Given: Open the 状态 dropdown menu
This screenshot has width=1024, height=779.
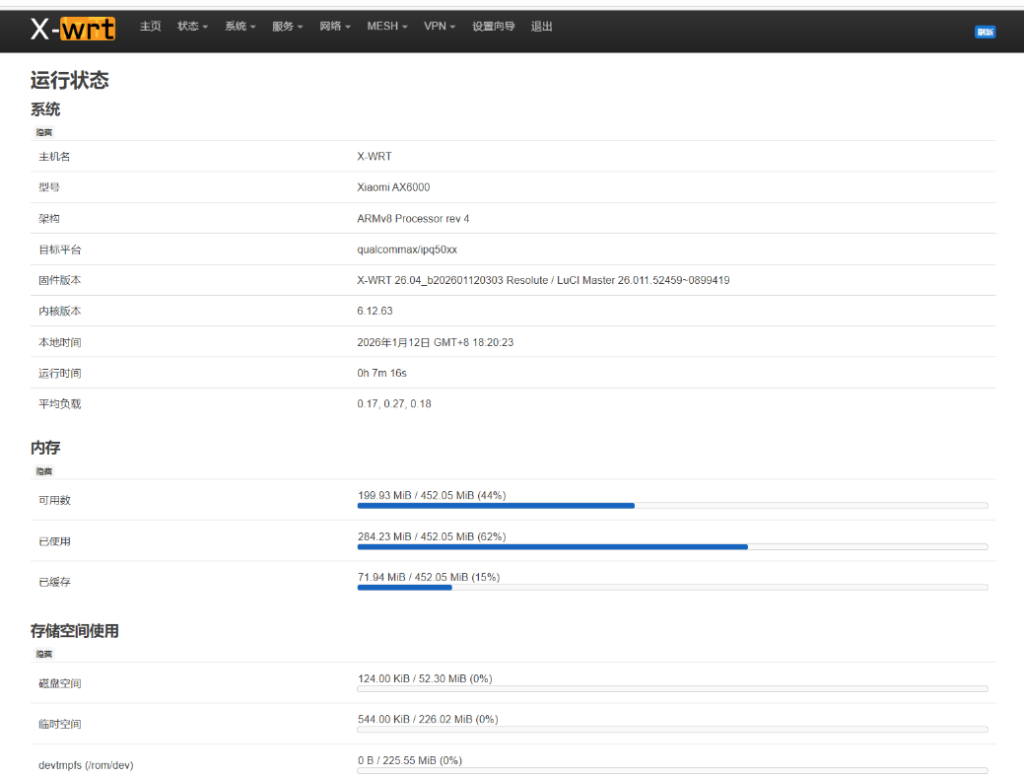Looking at the screenshot, I should pos(192,27).
